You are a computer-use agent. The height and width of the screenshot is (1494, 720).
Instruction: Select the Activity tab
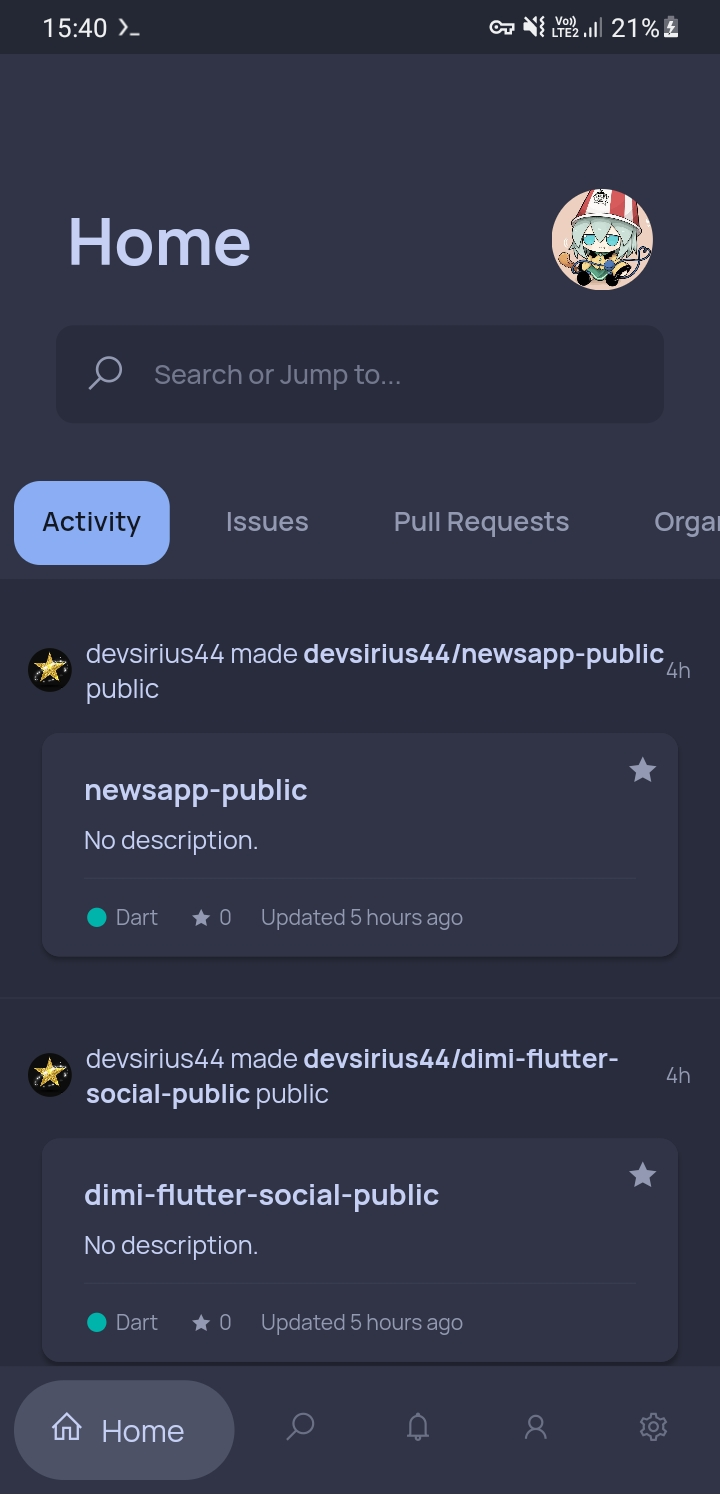[x=92, y=522]
